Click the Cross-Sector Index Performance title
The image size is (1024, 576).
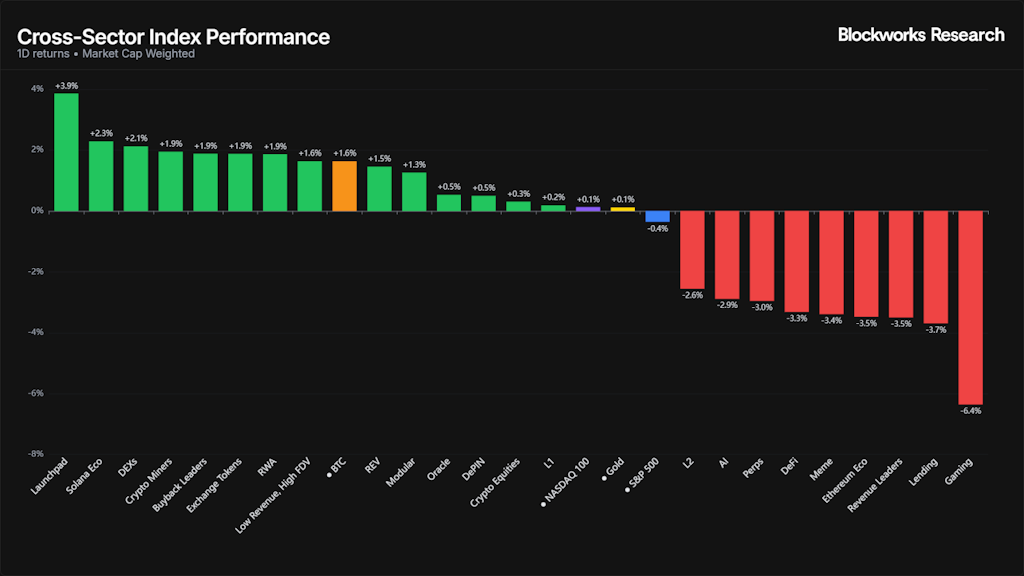[173, 37]
